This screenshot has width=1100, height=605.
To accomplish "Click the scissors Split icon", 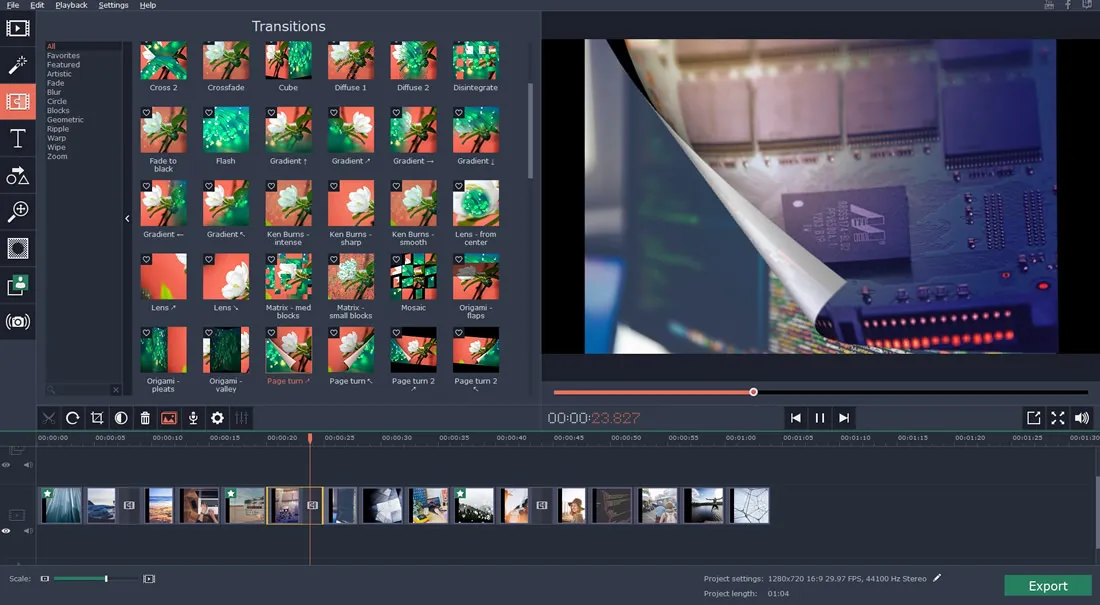I will pos(48,418).
